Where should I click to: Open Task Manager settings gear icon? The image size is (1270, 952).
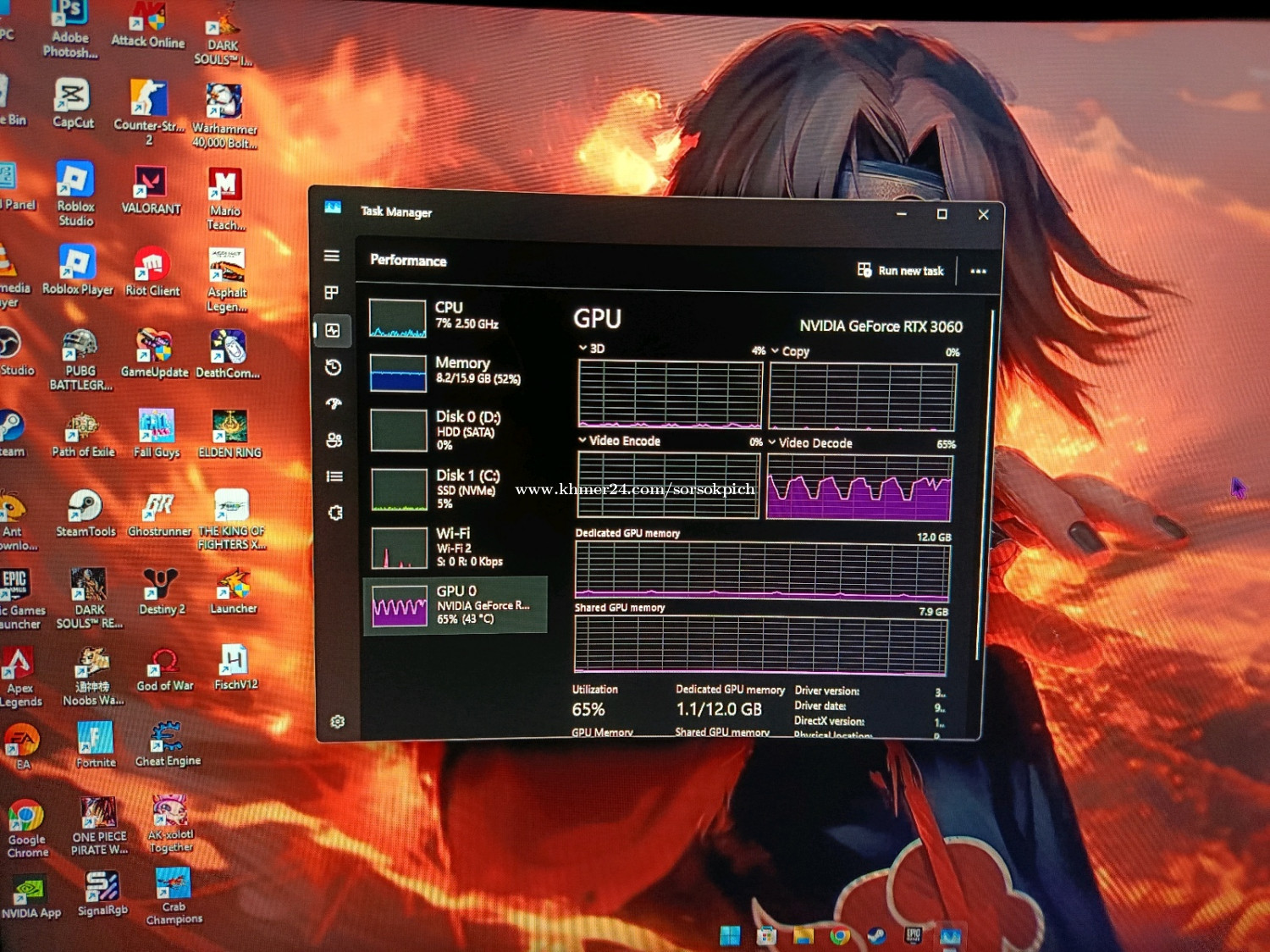[337, 721]
